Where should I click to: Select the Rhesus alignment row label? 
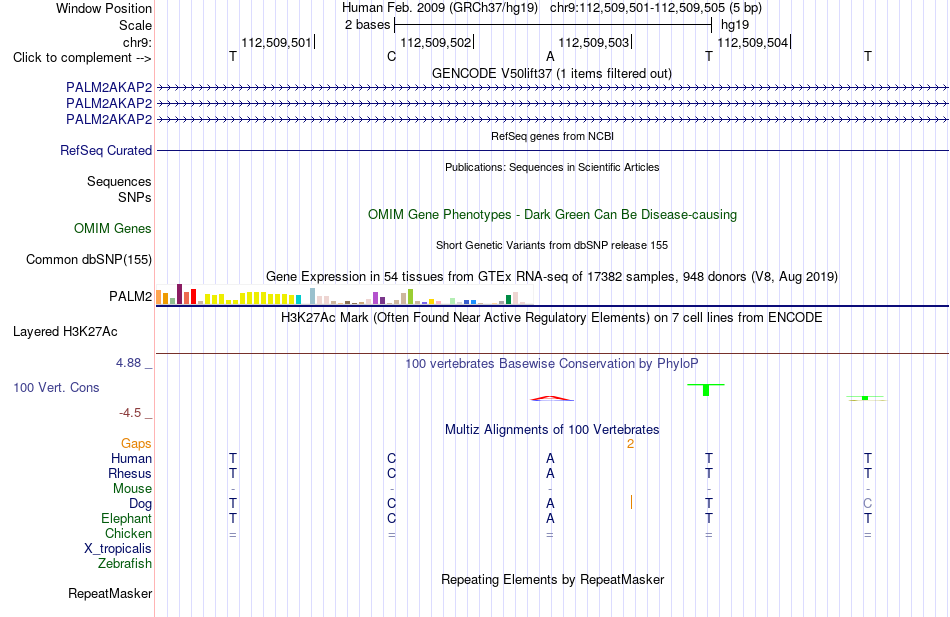pyautogui.click(x=130, y=473)
